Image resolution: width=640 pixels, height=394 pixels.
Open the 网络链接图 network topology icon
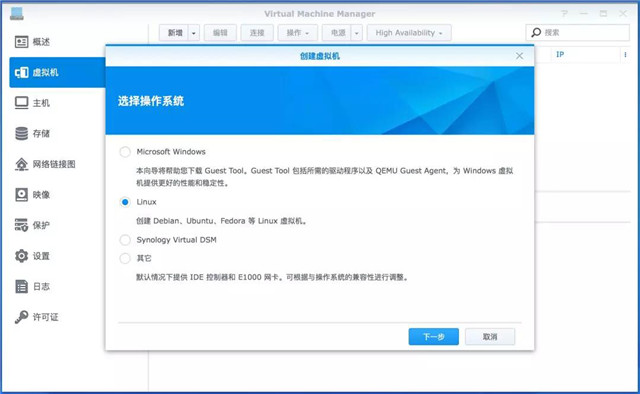click(21, 164)
